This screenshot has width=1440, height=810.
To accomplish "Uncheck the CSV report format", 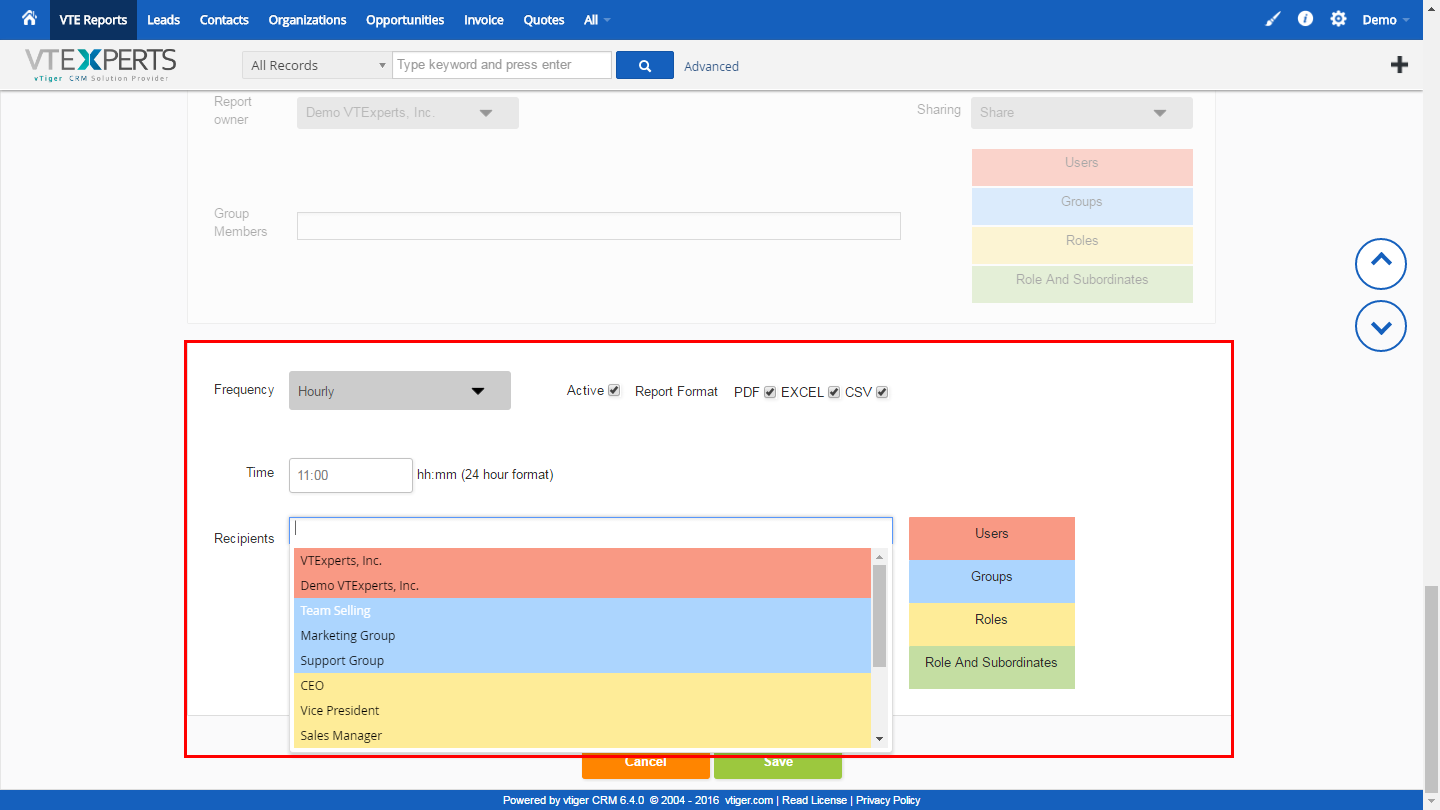I will 882,392.
